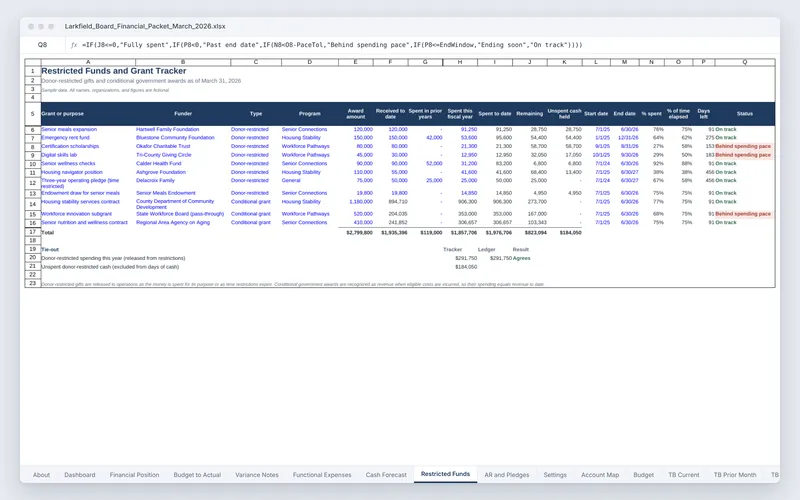Switch to TB Prior Month tab
800x500 pixels.
(735, 474)
